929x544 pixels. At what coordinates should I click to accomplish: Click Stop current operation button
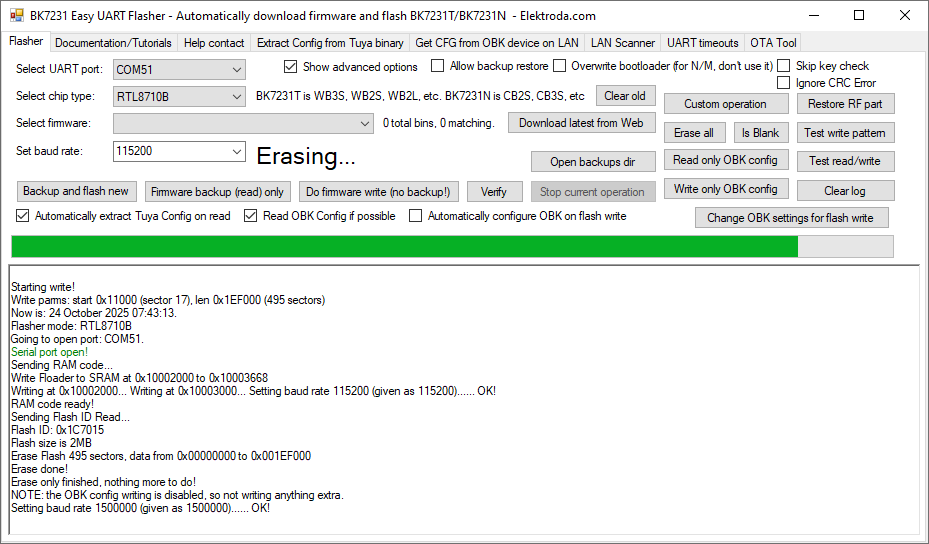pyautogui.click(x=592, y=191)
